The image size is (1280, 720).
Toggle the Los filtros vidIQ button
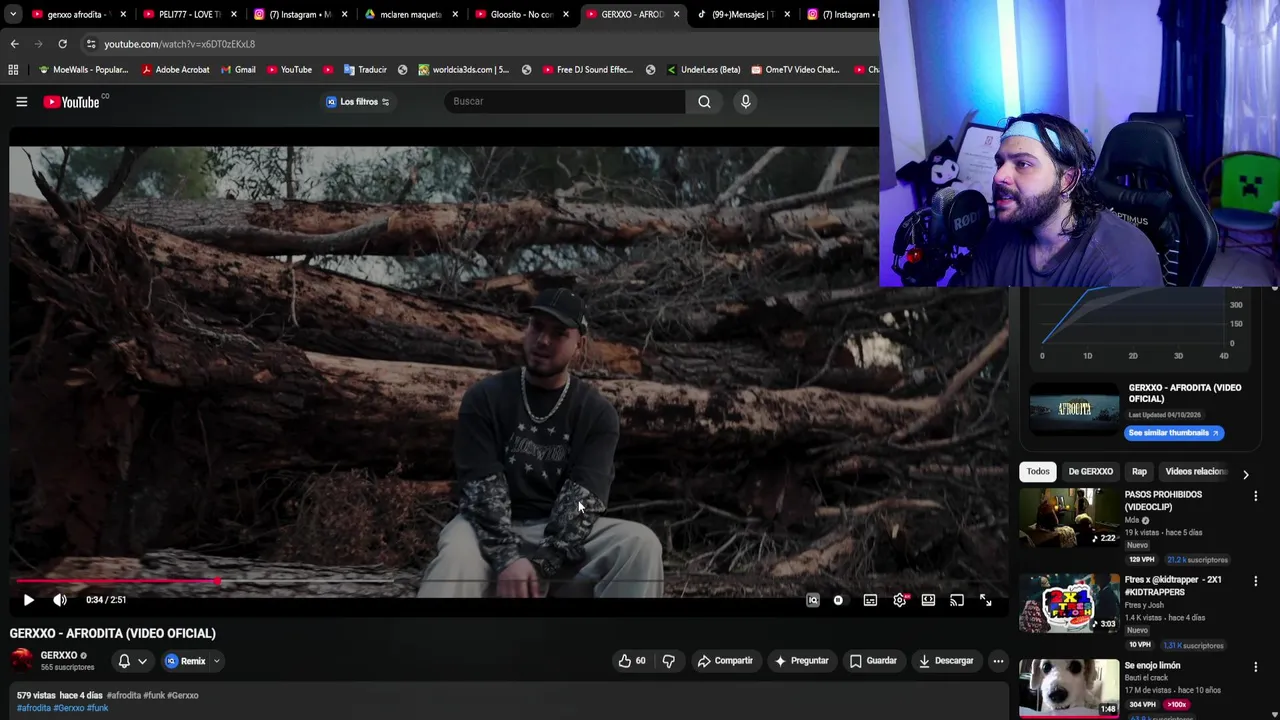tap(358, 101)
